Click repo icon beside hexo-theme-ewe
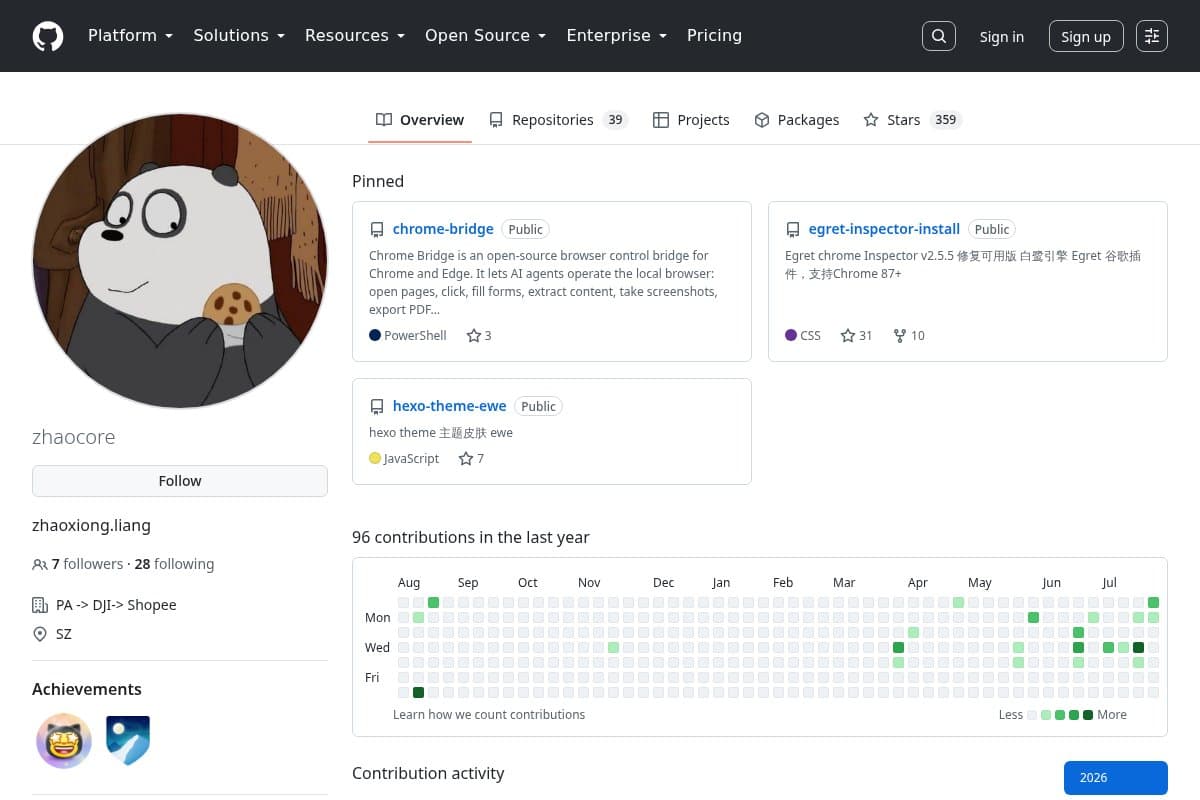Viewport: 1200px width, 800px height. click(x=377, y=407)
